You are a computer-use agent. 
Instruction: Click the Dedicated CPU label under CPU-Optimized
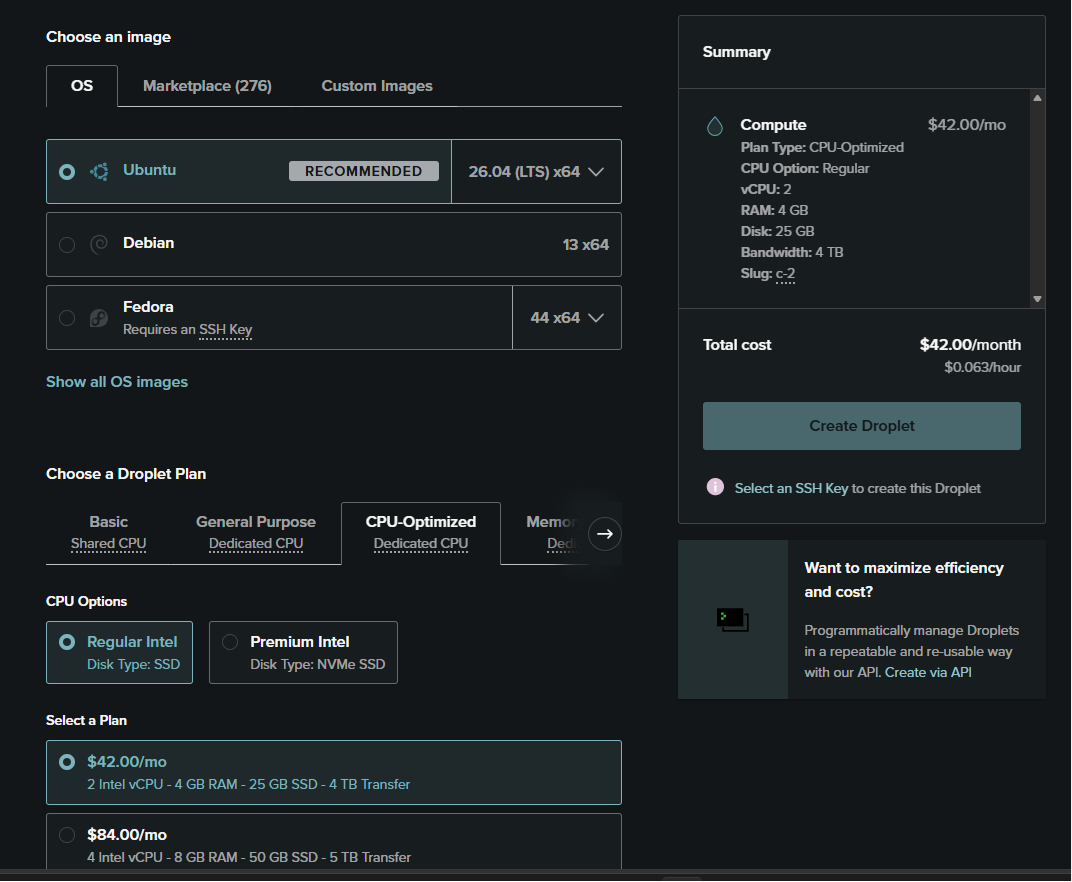coord(420,544)
